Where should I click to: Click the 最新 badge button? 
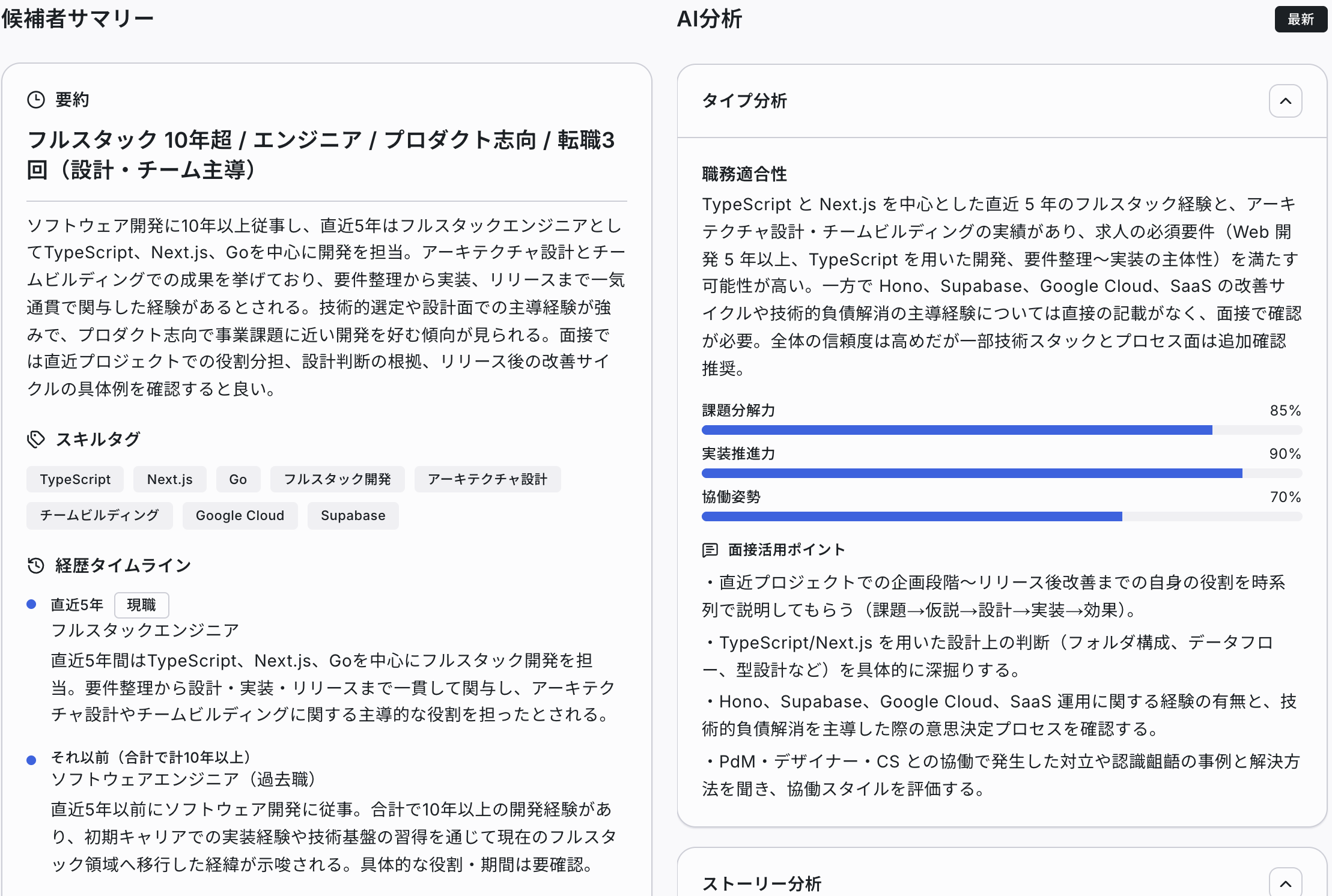[x=1301, y=19]
